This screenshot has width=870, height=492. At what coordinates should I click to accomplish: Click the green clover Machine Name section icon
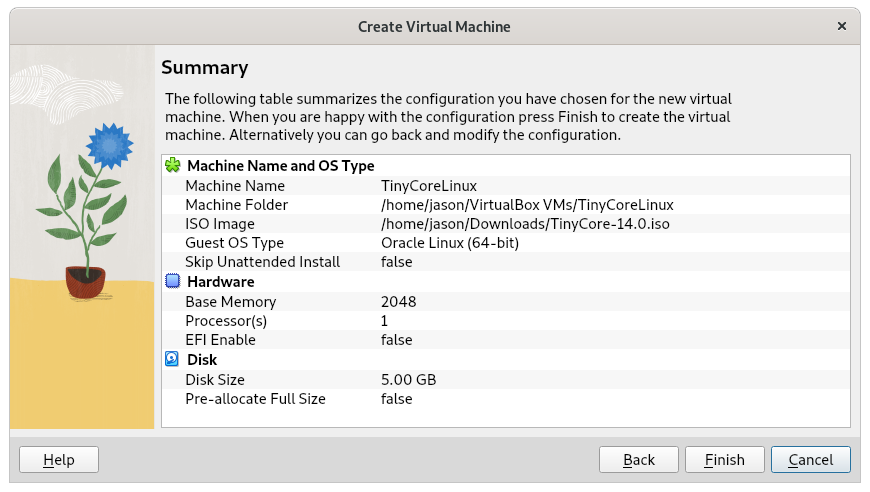173,165
